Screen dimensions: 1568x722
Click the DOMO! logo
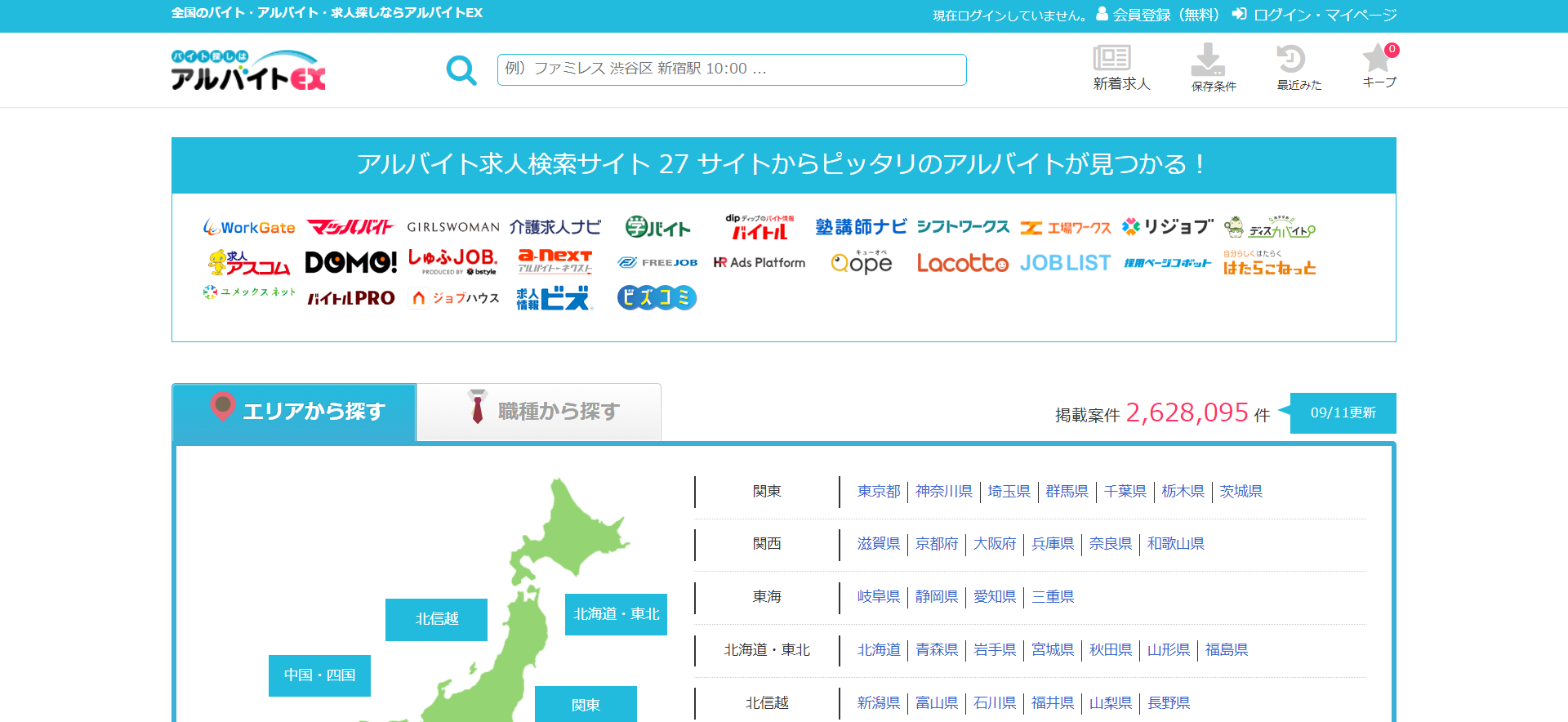[x=351, y=262]
